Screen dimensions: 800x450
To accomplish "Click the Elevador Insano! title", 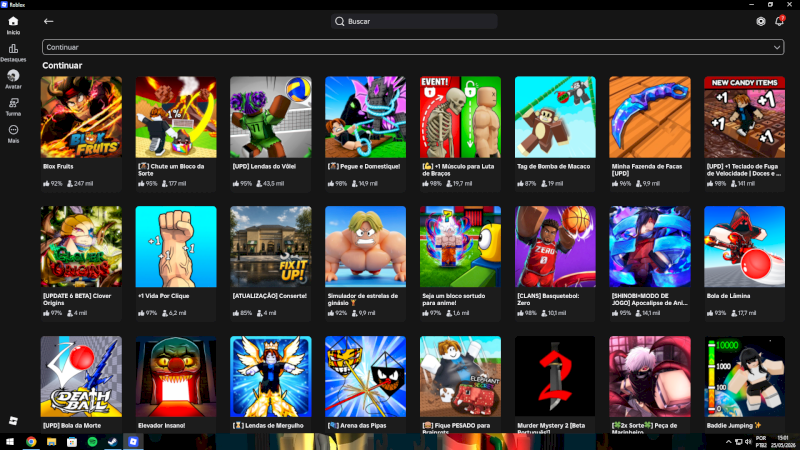I will tap(161, 426).
